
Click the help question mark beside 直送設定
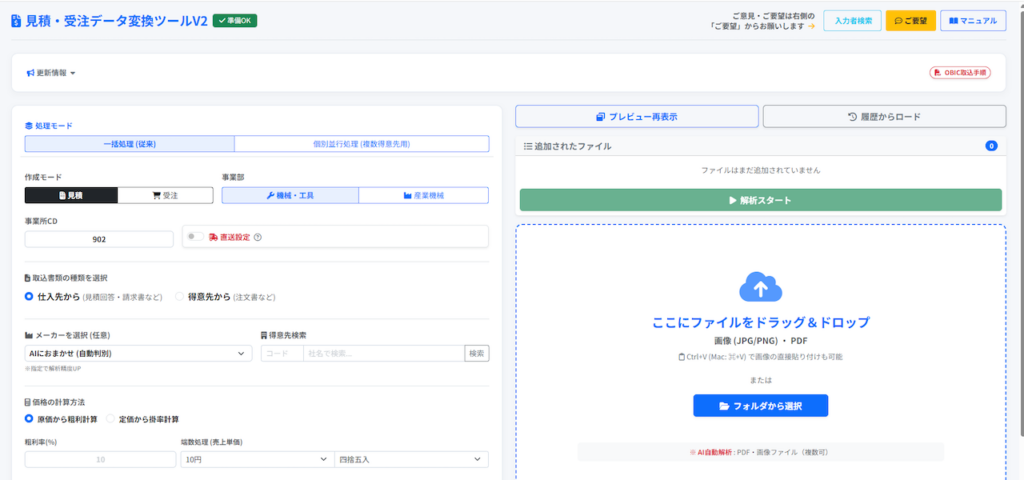click(x=257, y=238)
